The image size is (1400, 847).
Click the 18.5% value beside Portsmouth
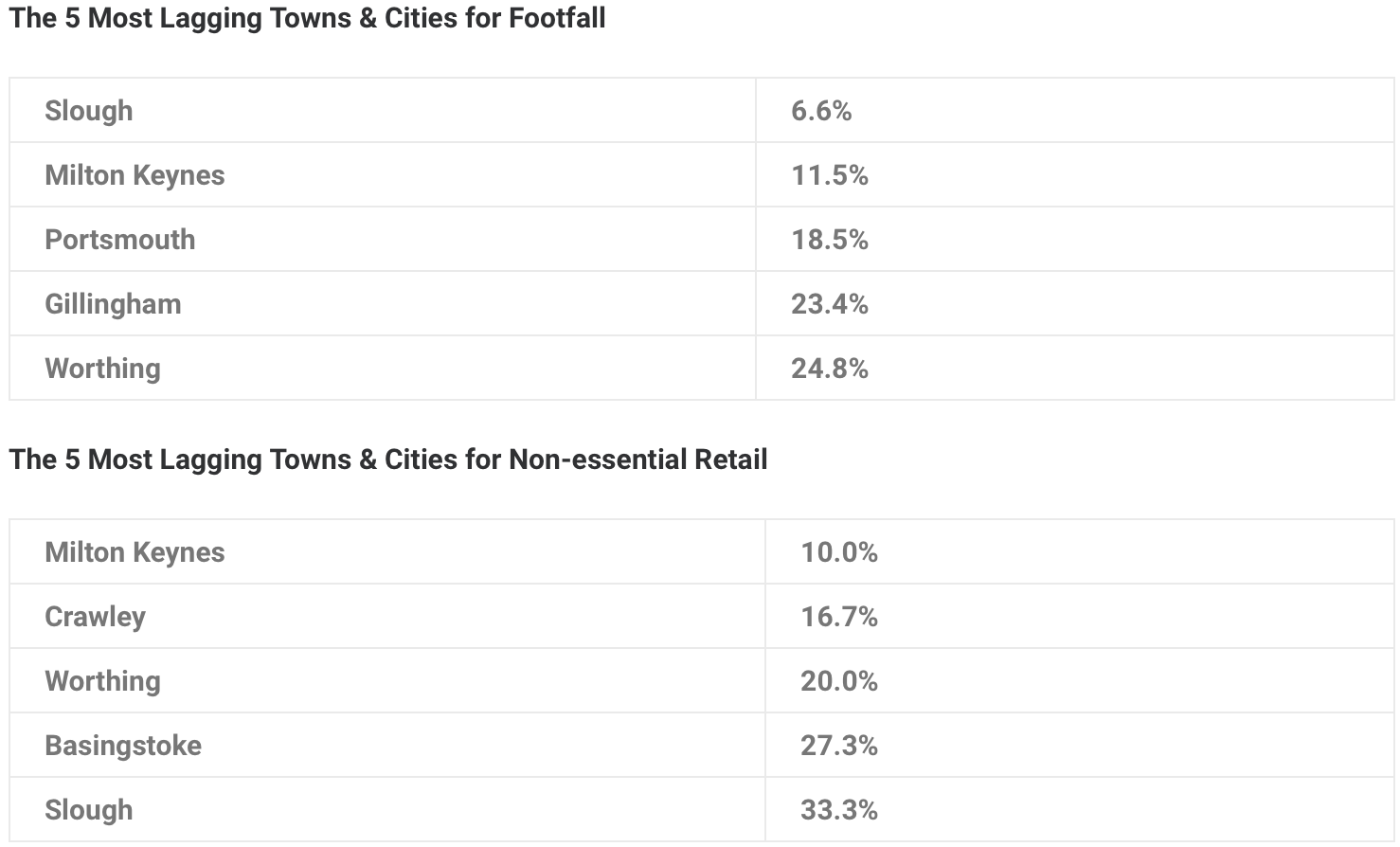pos(830,240)
